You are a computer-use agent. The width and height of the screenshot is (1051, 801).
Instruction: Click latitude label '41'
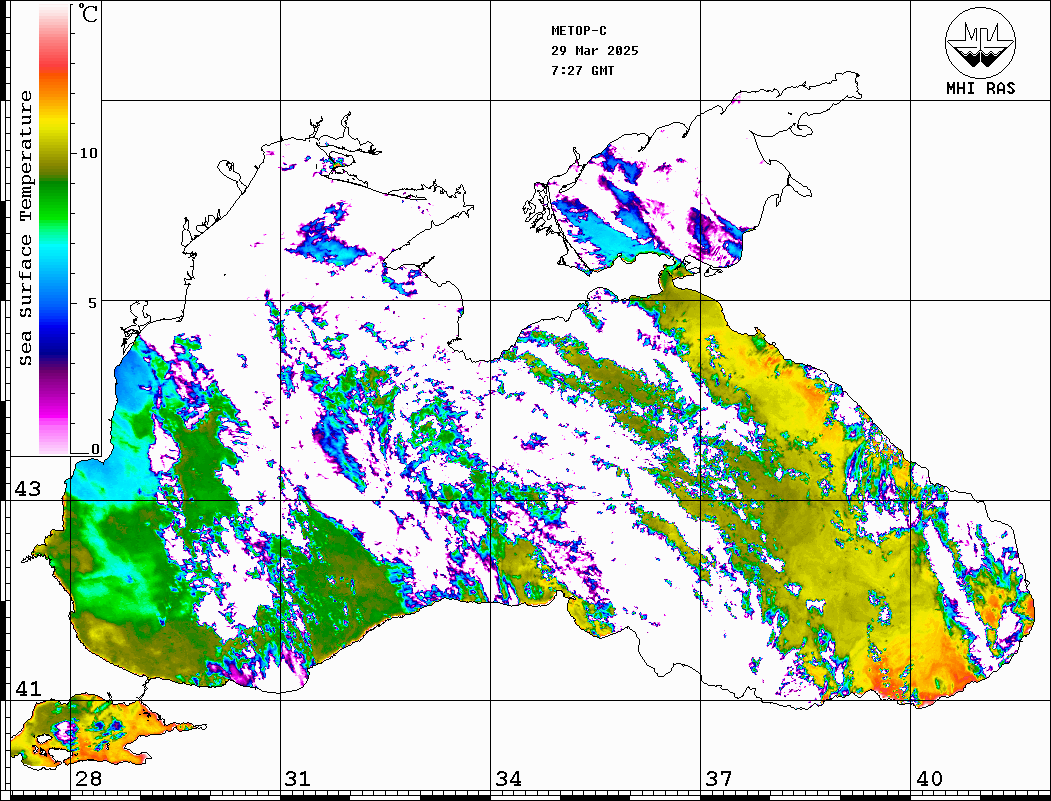[x=28, y=689]
